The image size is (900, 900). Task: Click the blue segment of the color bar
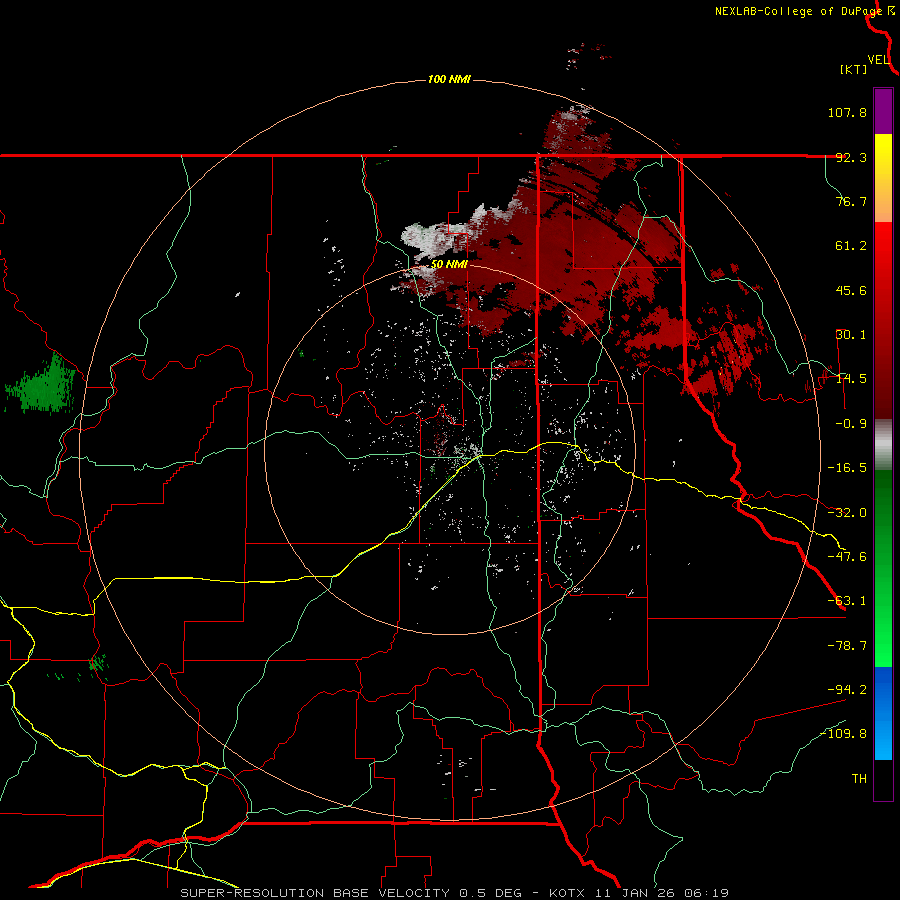(883, 713)
